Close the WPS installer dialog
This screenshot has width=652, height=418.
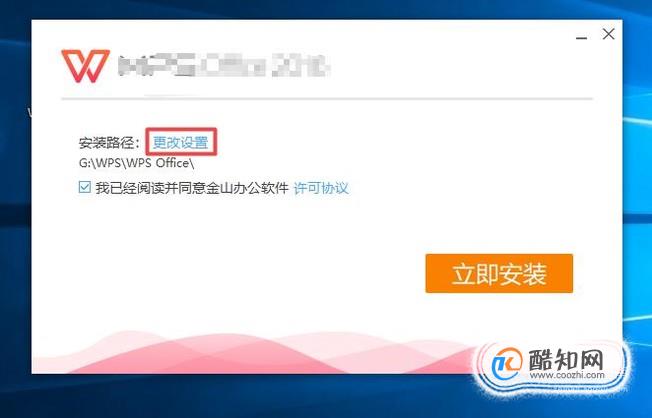pyautogui.click(x=608, y=34)
